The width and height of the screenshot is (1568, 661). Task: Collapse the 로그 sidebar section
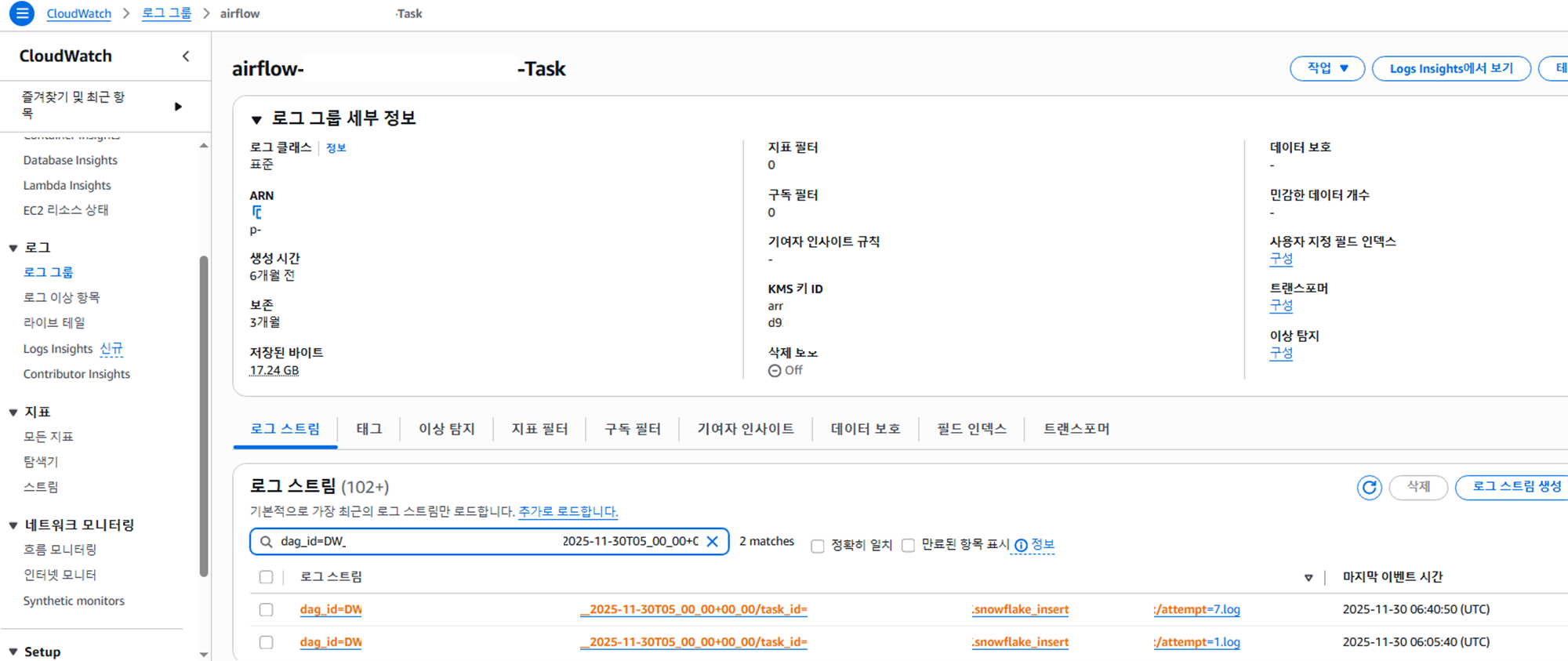click(13, 248)
